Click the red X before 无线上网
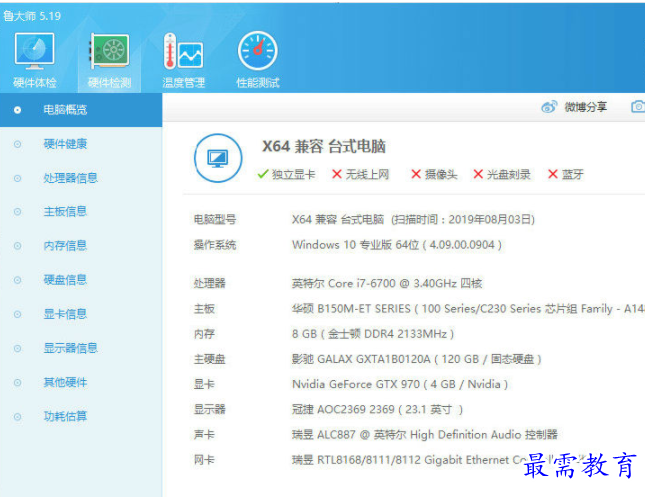Image resolution: width=645 pixels, height=497 pixels. [337, 174]
